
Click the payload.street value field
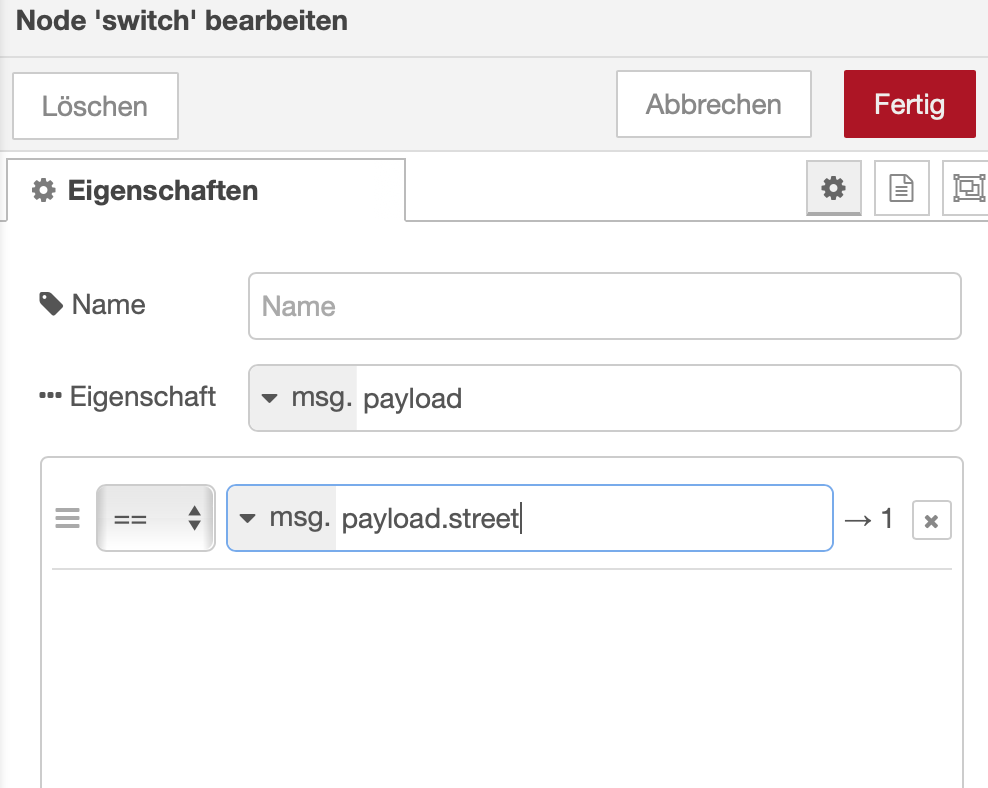click(x=584, y=518)
